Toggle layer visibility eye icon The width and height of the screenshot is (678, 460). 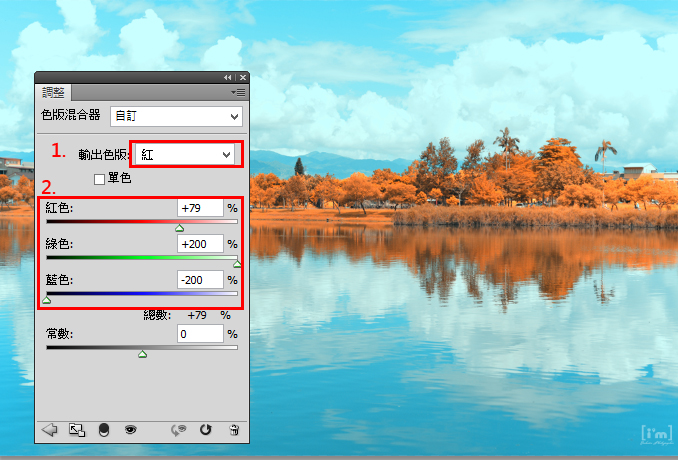(131, 429)
